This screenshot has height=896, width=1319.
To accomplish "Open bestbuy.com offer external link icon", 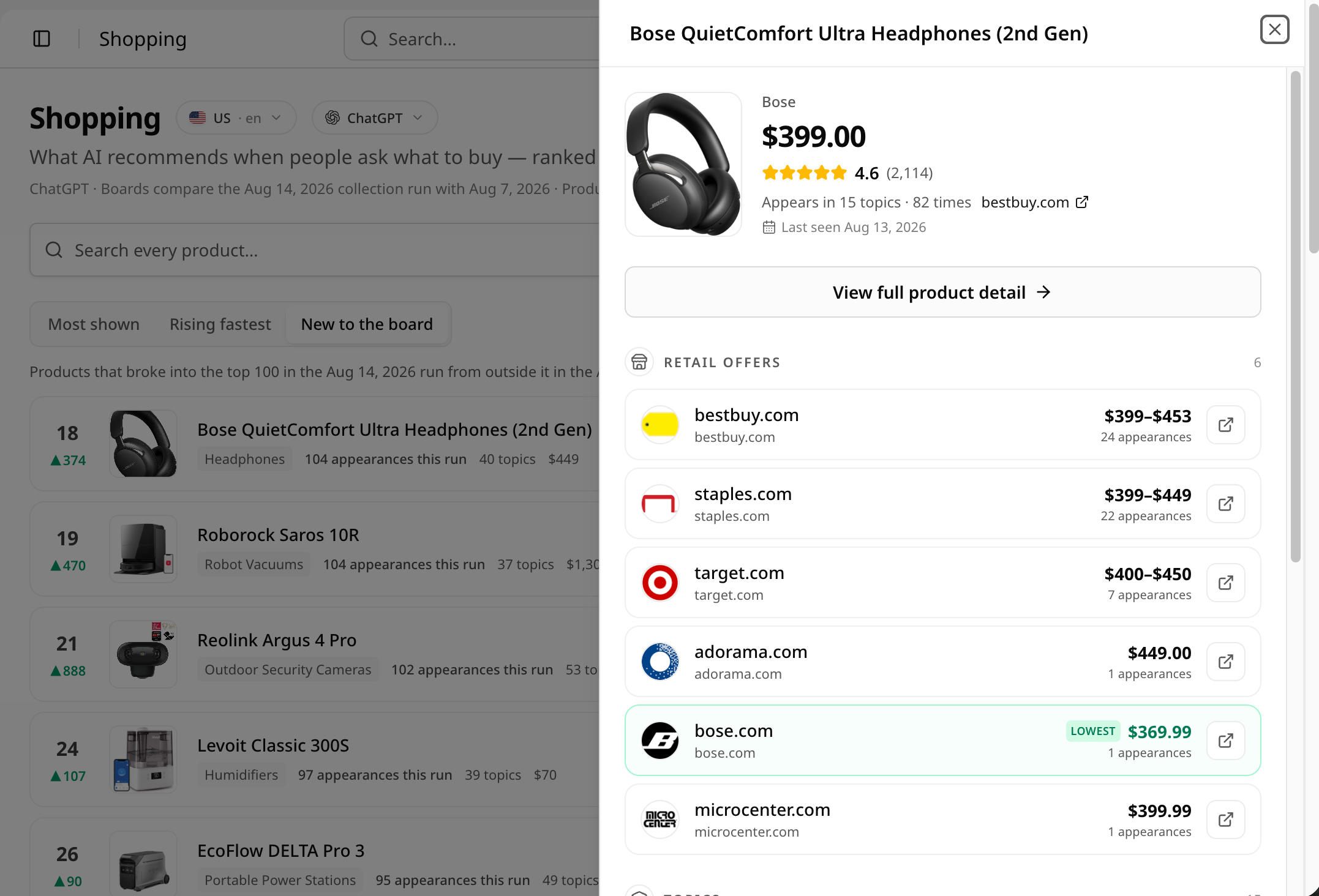I will (1225, 425).
